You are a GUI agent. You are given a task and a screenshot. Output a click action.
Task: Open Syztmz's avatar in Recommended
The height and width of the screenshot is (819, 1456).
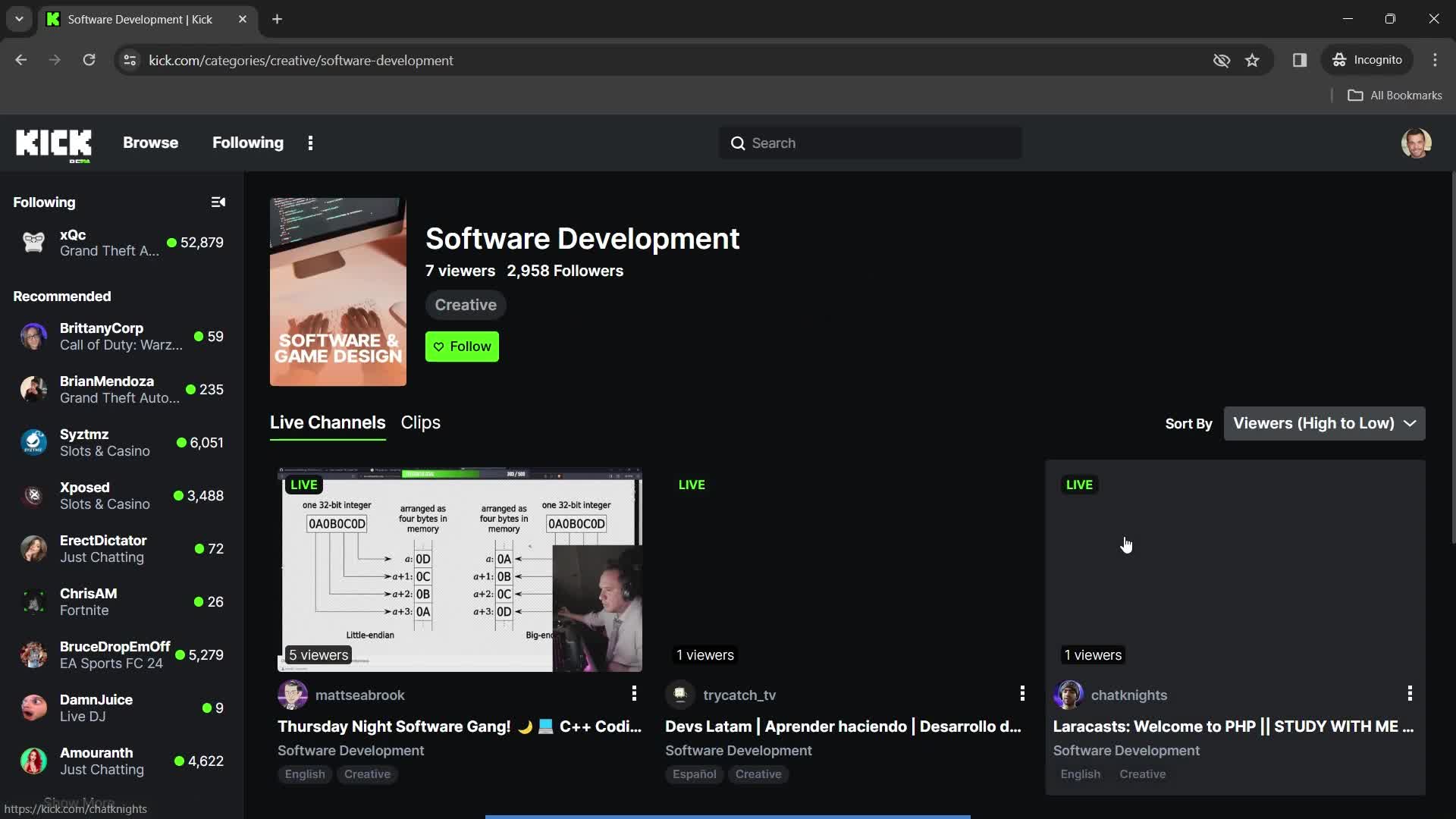click(33, 443)
